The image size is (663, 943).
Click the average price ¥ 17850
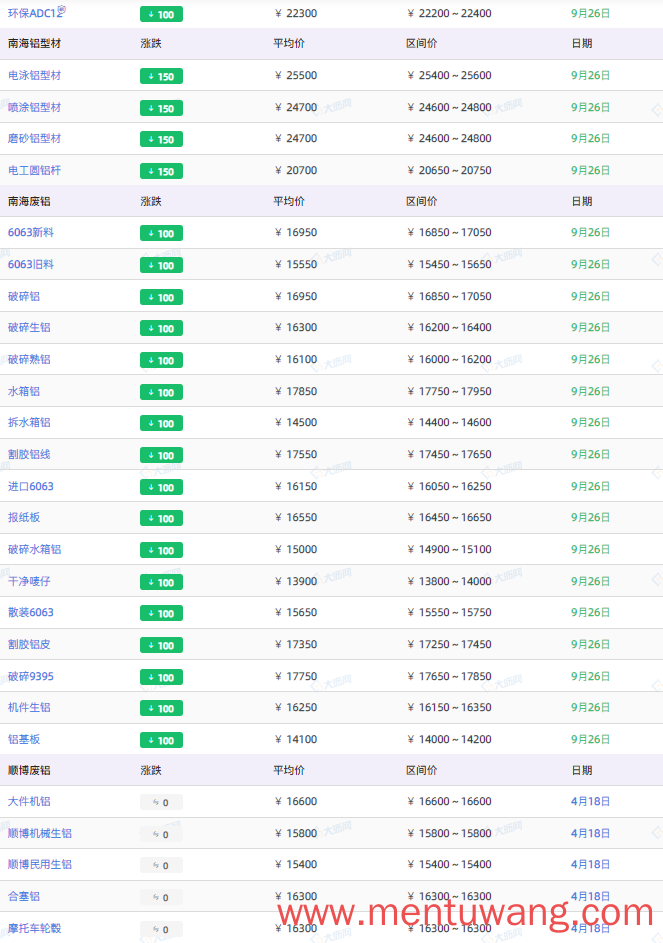coord(295,392)
